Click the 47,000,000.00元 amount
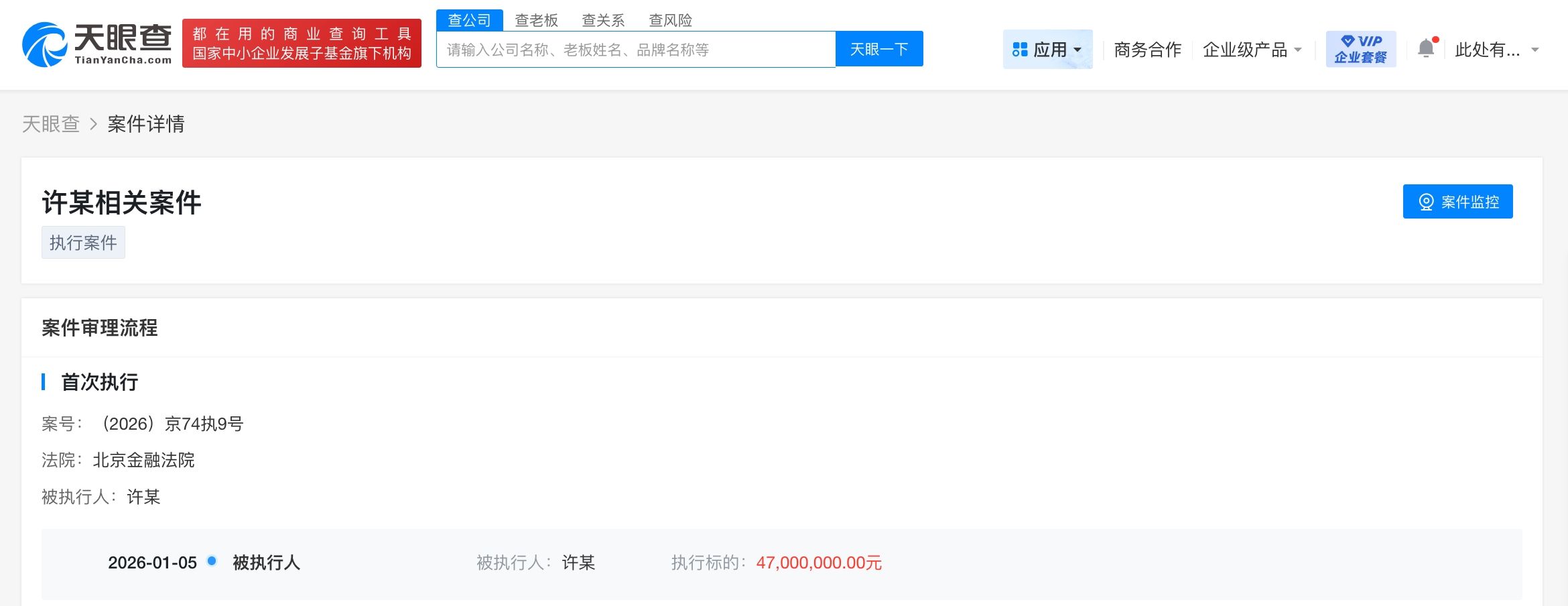Image resolution: width=1568 pixels, height=606 pixels. click(x=818, y=563)
